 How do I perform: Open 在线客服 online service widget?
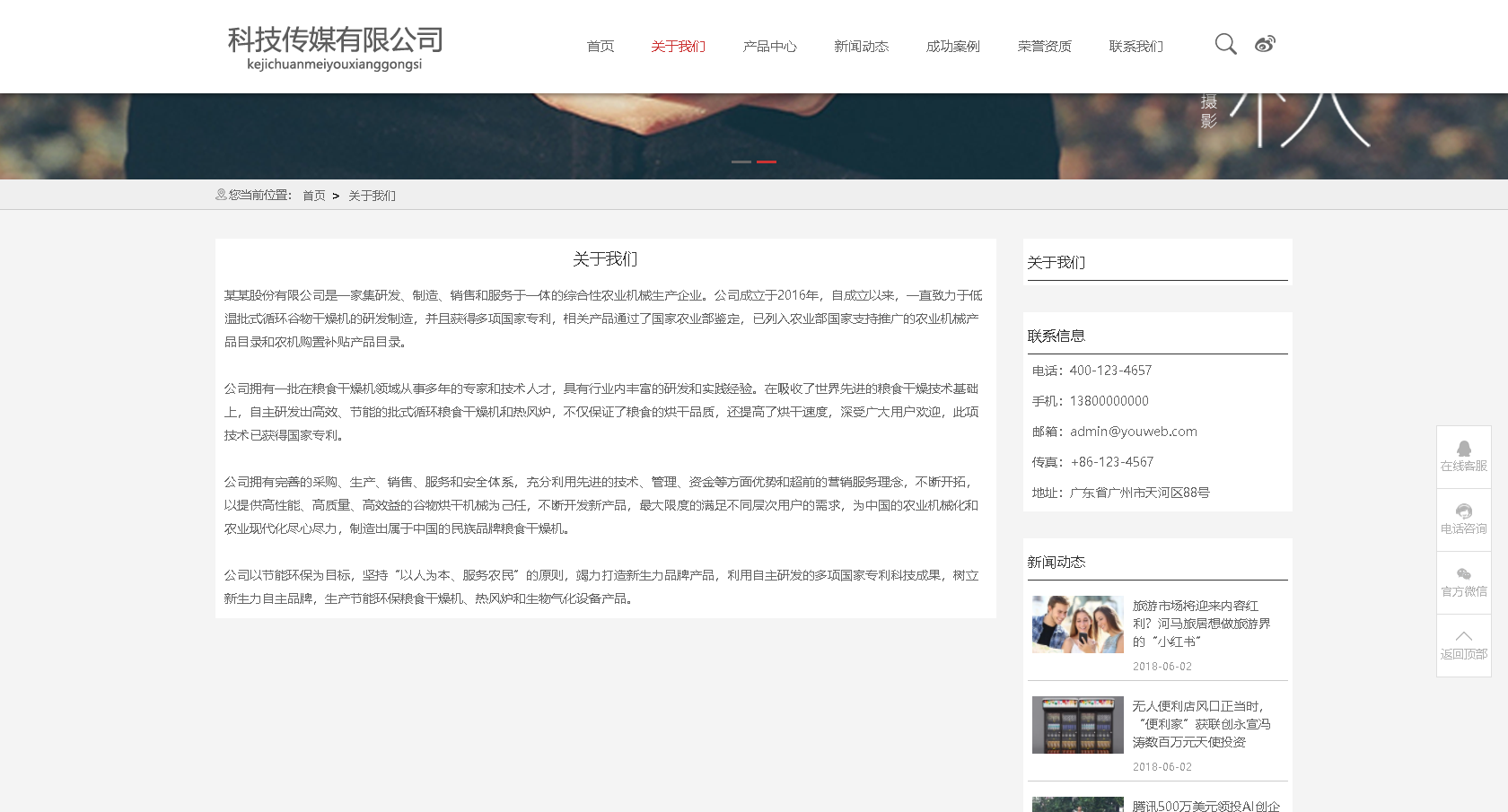pyautogui.click(x=1464, y=457)
